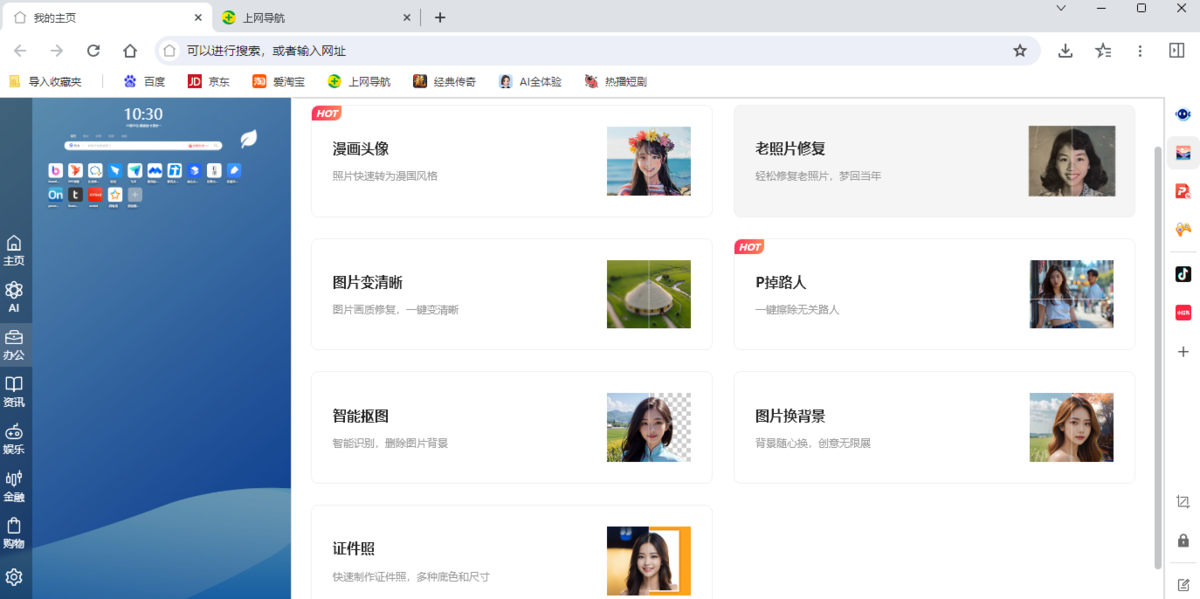Open the 漫画头像 tool card
1200x599 pixels.
[512, 161]
